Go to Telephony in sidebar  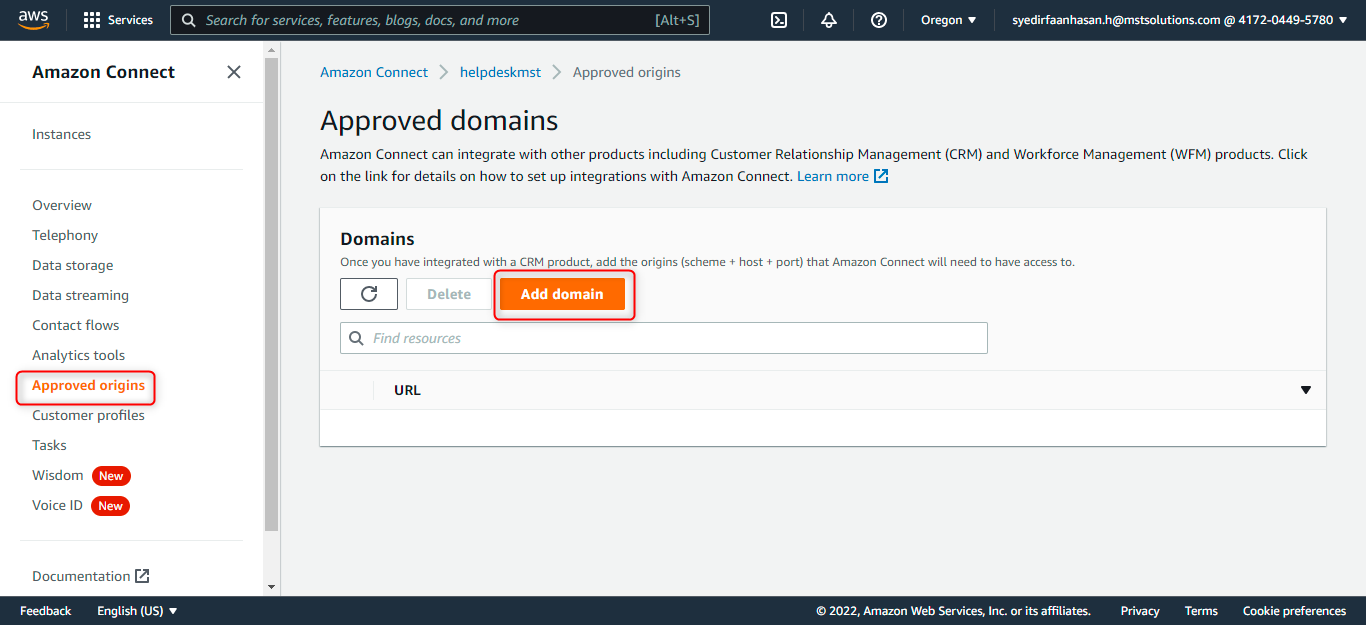point(65,235)
